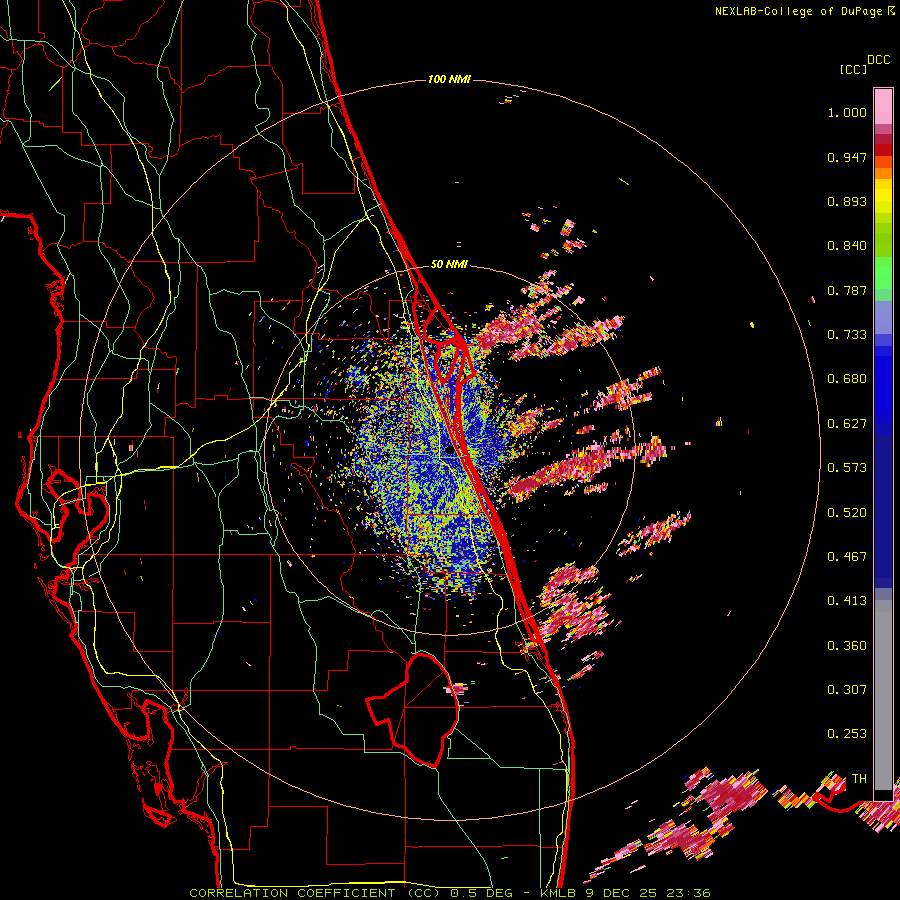The height and width of the screenshot is (900, 900).
Task: Click the 0.467 scale value
Action: coord(847,557)
